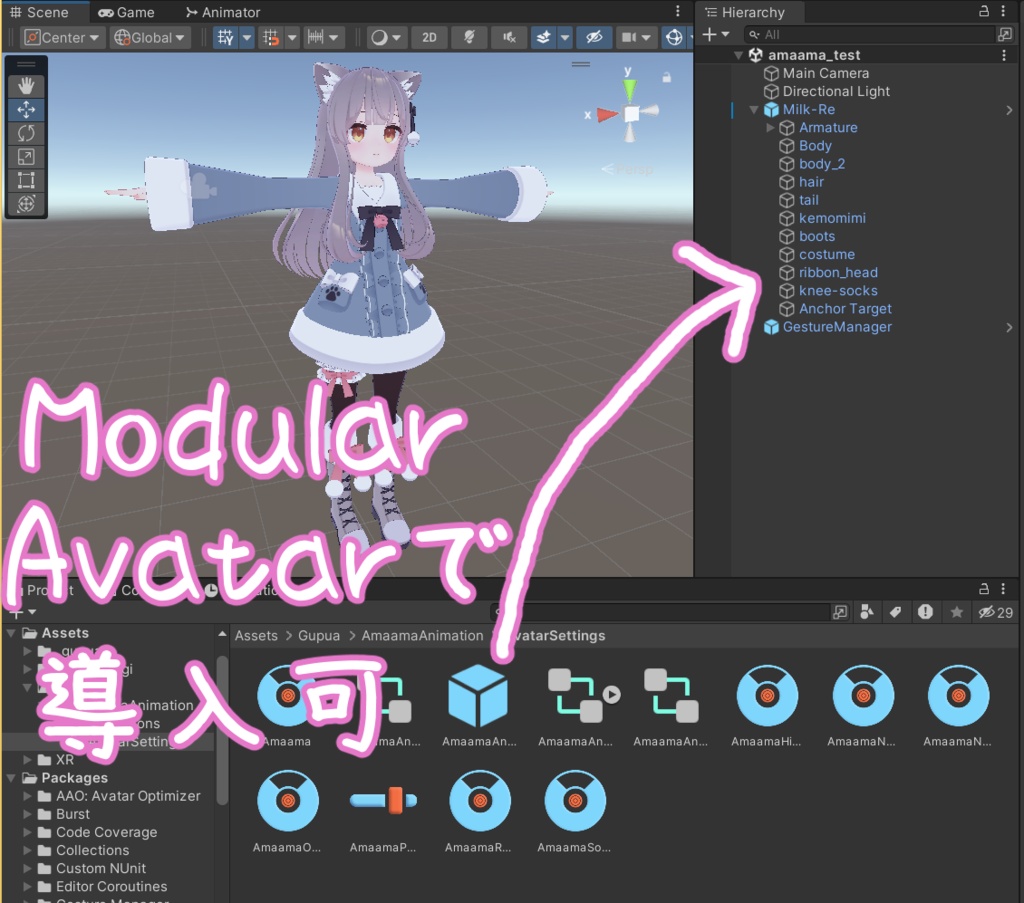Image resolution: width=1024 pixels, height=903 pixels.
Task: Select the AmaamaP... parameters asset
Action: (x=383, y=812)
